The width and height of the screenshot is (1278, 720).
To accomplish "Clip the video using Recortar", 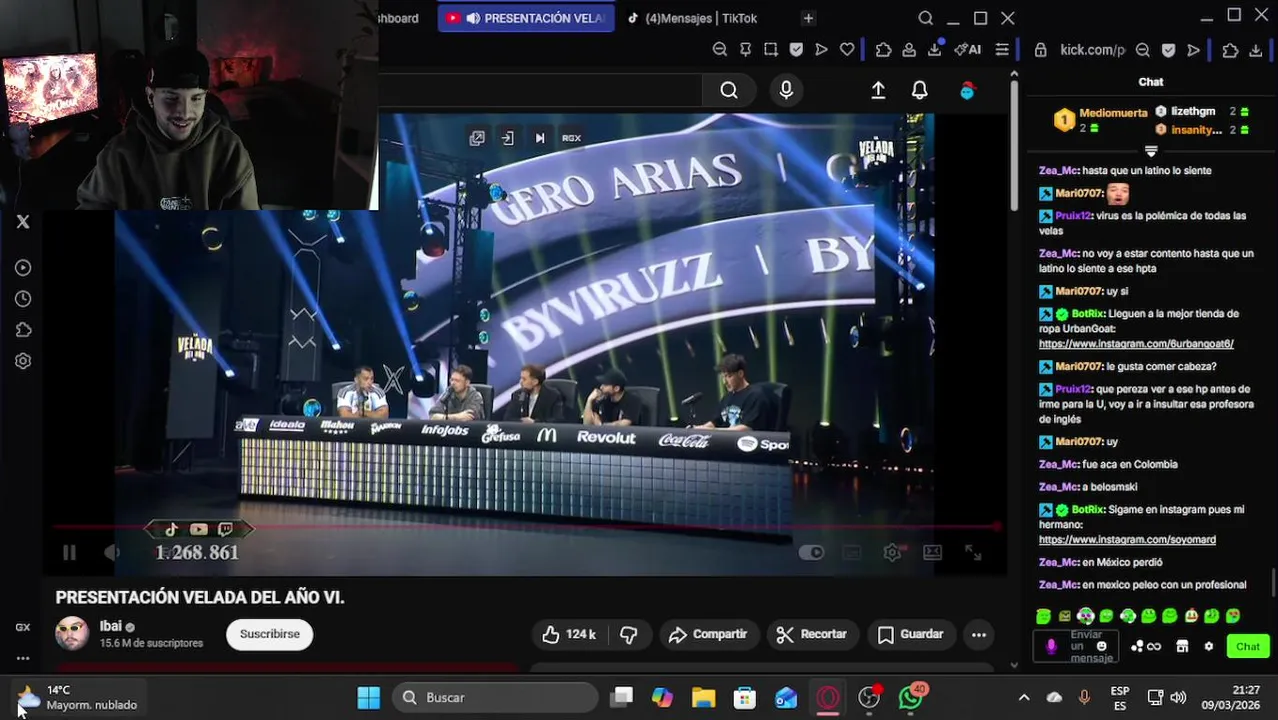I will click(811, 634).
